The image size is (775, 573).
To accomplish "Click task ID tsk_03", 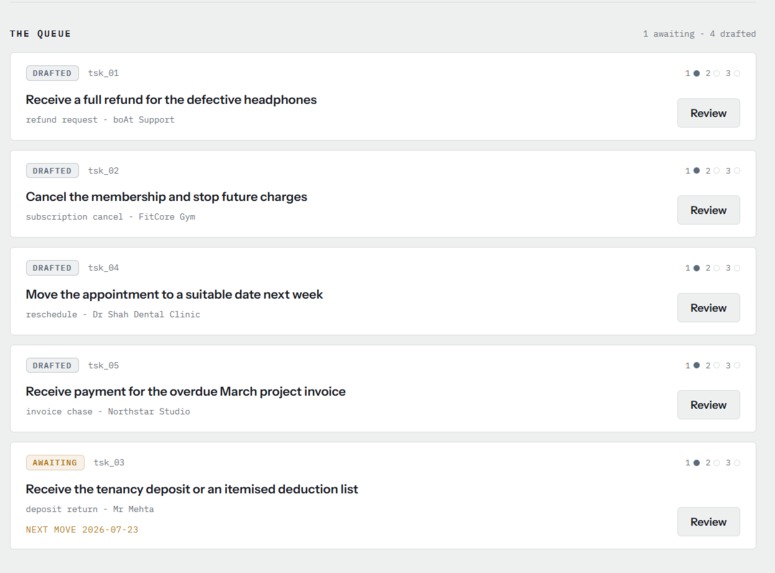I will [x=109, y=463].
